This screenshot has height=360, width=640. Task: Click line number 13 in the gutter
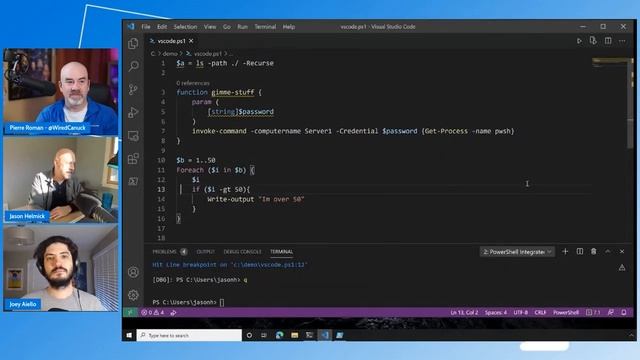pos(161,189)
